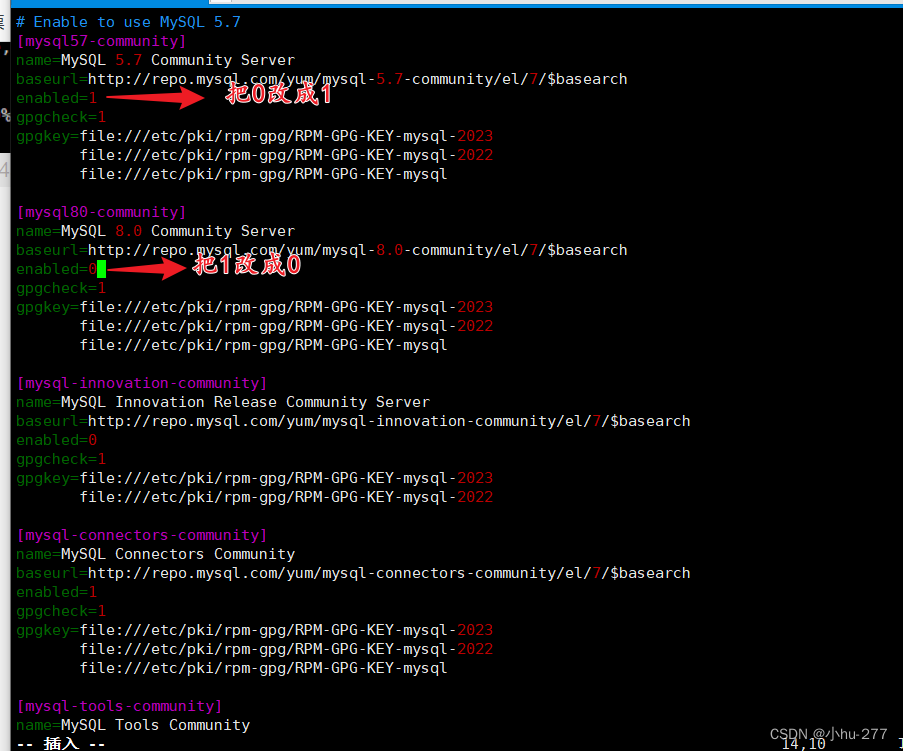Click the line 'name=MySQL 8.0 Community Server'
The height and width of the screenshot is (751, 903).
155,232
